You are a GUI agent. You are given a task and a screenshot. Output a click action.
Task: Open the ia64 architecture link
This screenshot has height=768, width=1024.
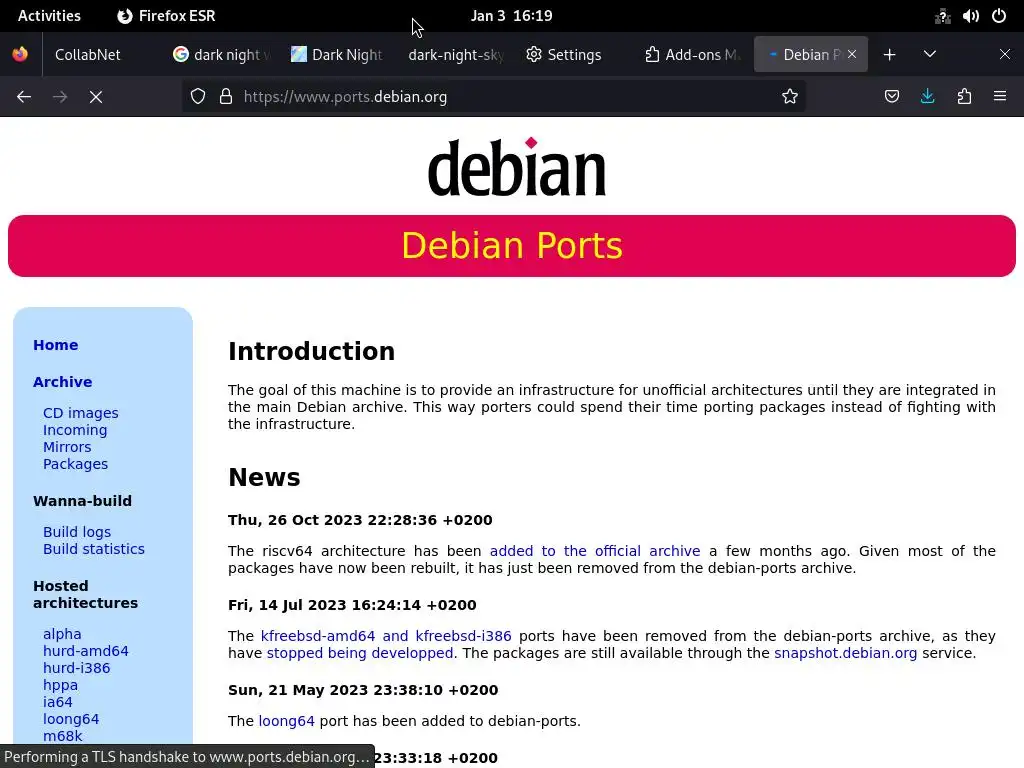tap(57, 702)
